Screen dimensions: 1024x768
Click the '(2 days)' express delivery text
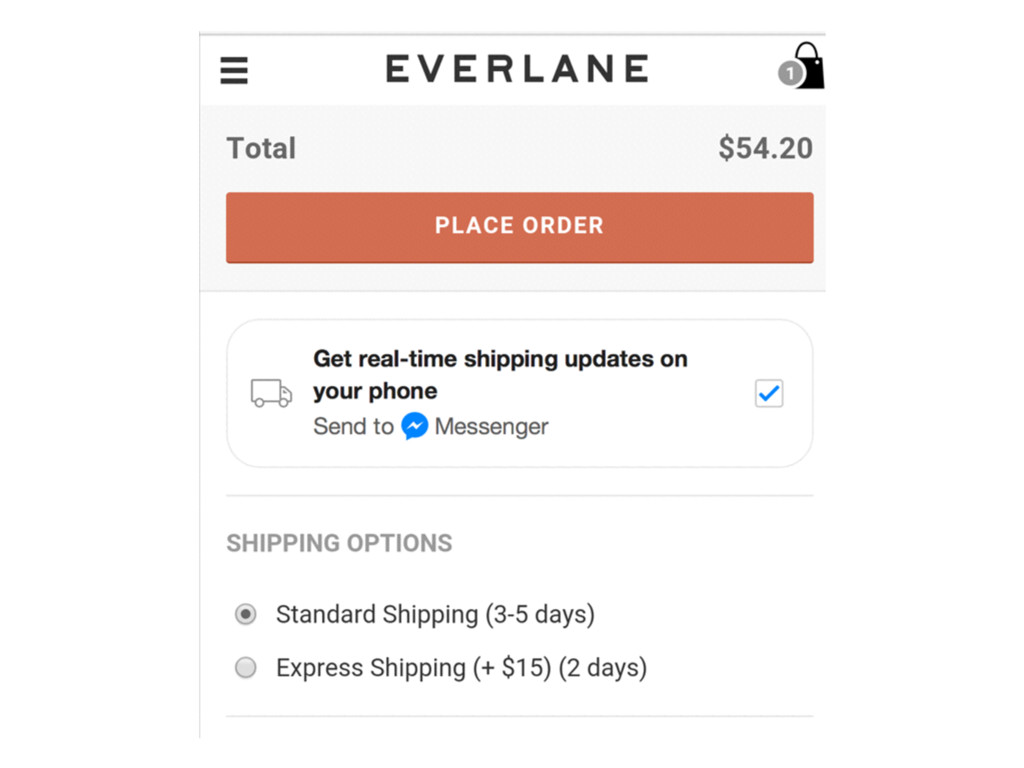[603, 667]
